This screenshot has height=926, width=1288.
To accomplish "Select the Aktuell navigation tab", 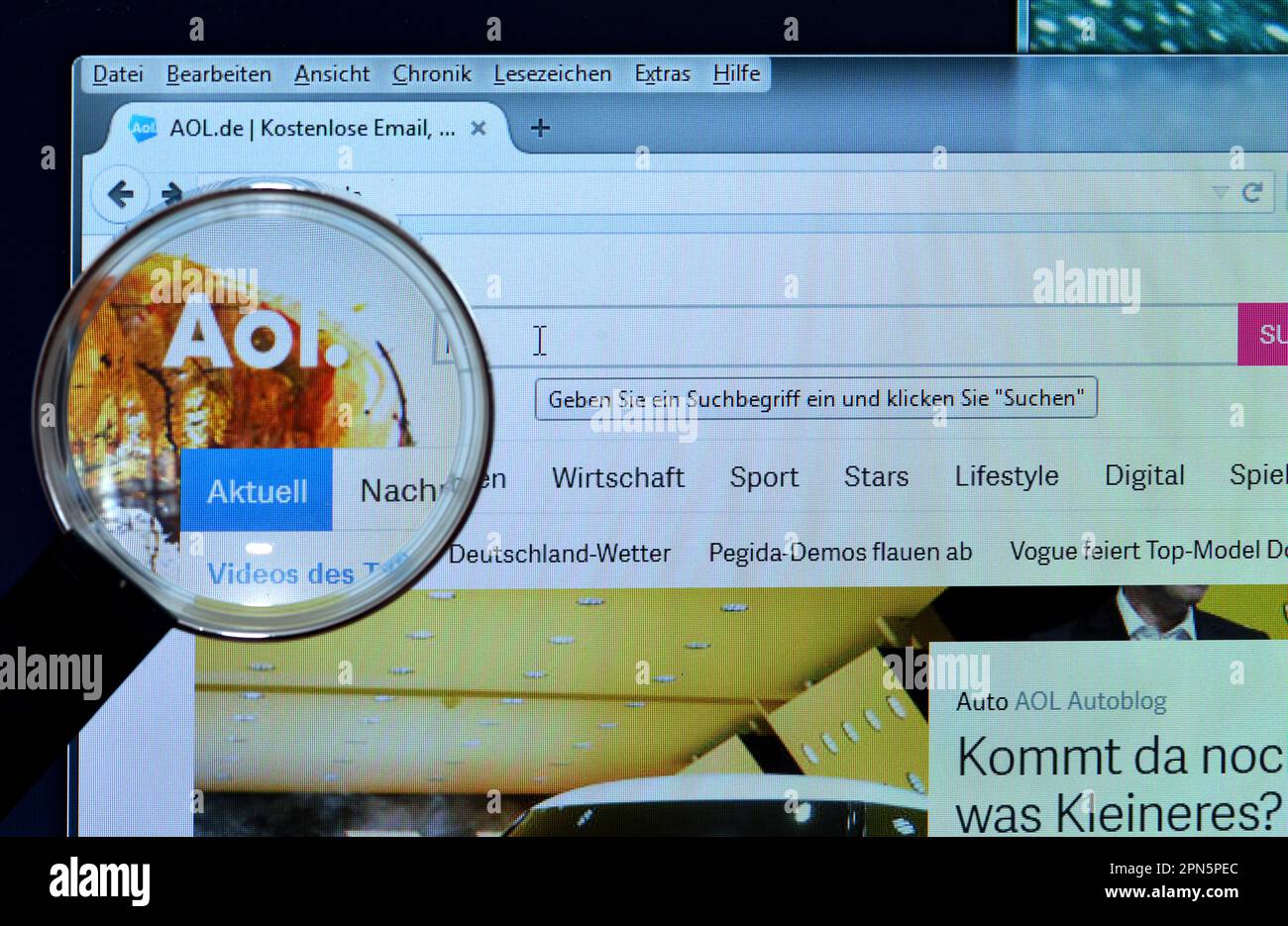I will pos(257,490).
